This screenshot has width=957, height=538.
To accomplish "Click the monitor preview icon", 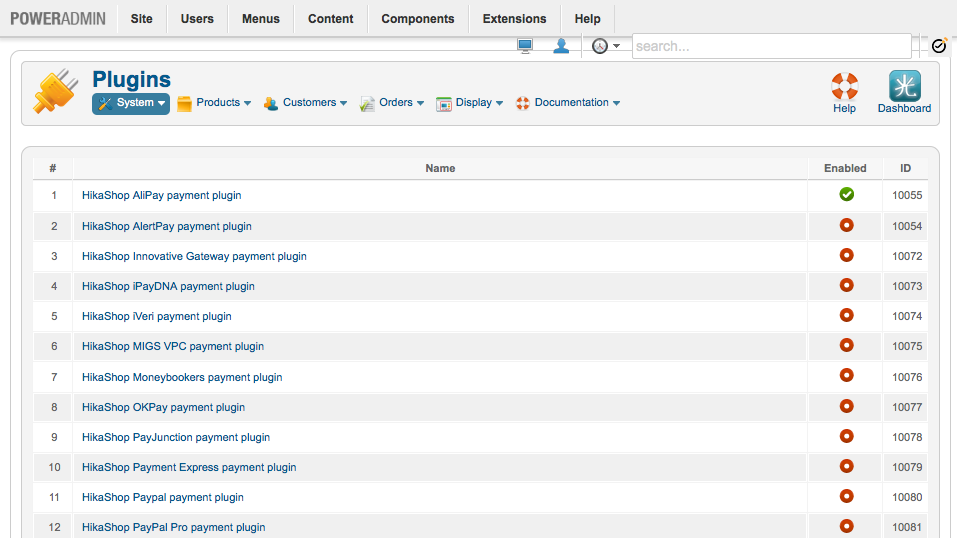I will (525, 46).
